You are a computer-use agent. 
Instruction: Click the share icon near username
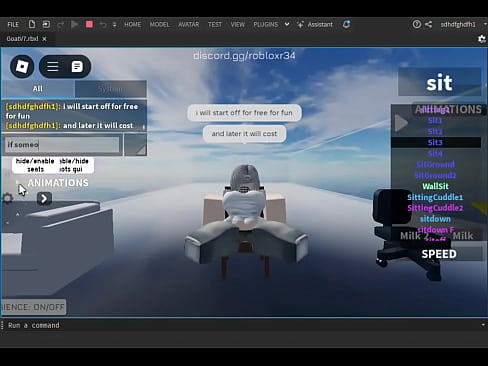tap(429, 24)
